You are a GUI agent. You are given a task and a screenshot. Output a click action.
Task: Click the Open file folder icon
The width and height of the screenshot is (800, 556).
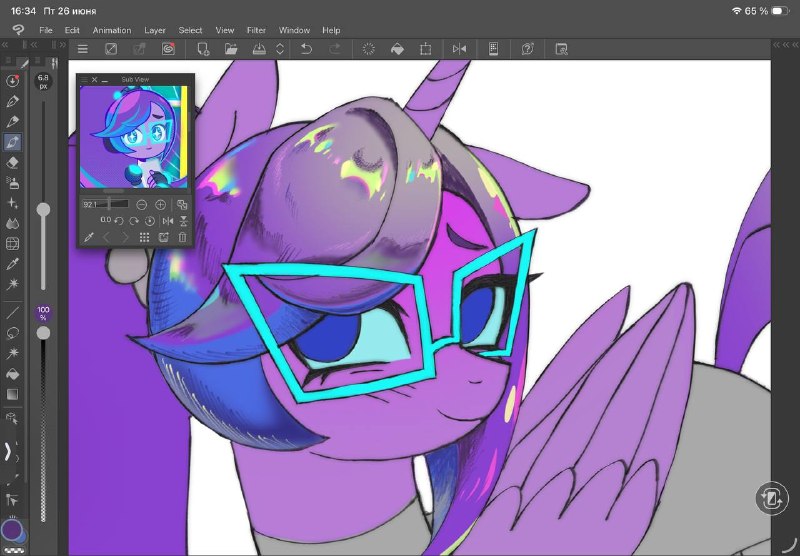(x=231, y=49)
